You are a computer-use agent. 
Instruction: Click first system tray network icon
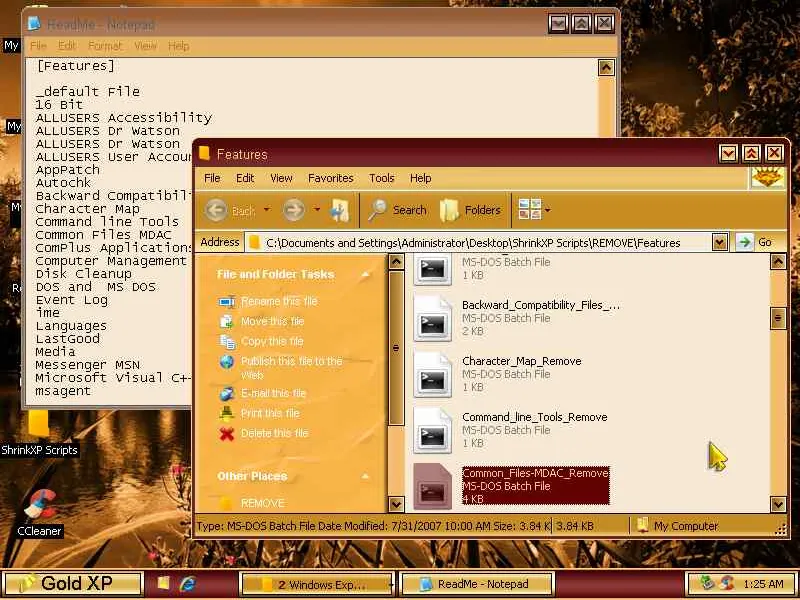pyautogui.click(x=707, y=583)
